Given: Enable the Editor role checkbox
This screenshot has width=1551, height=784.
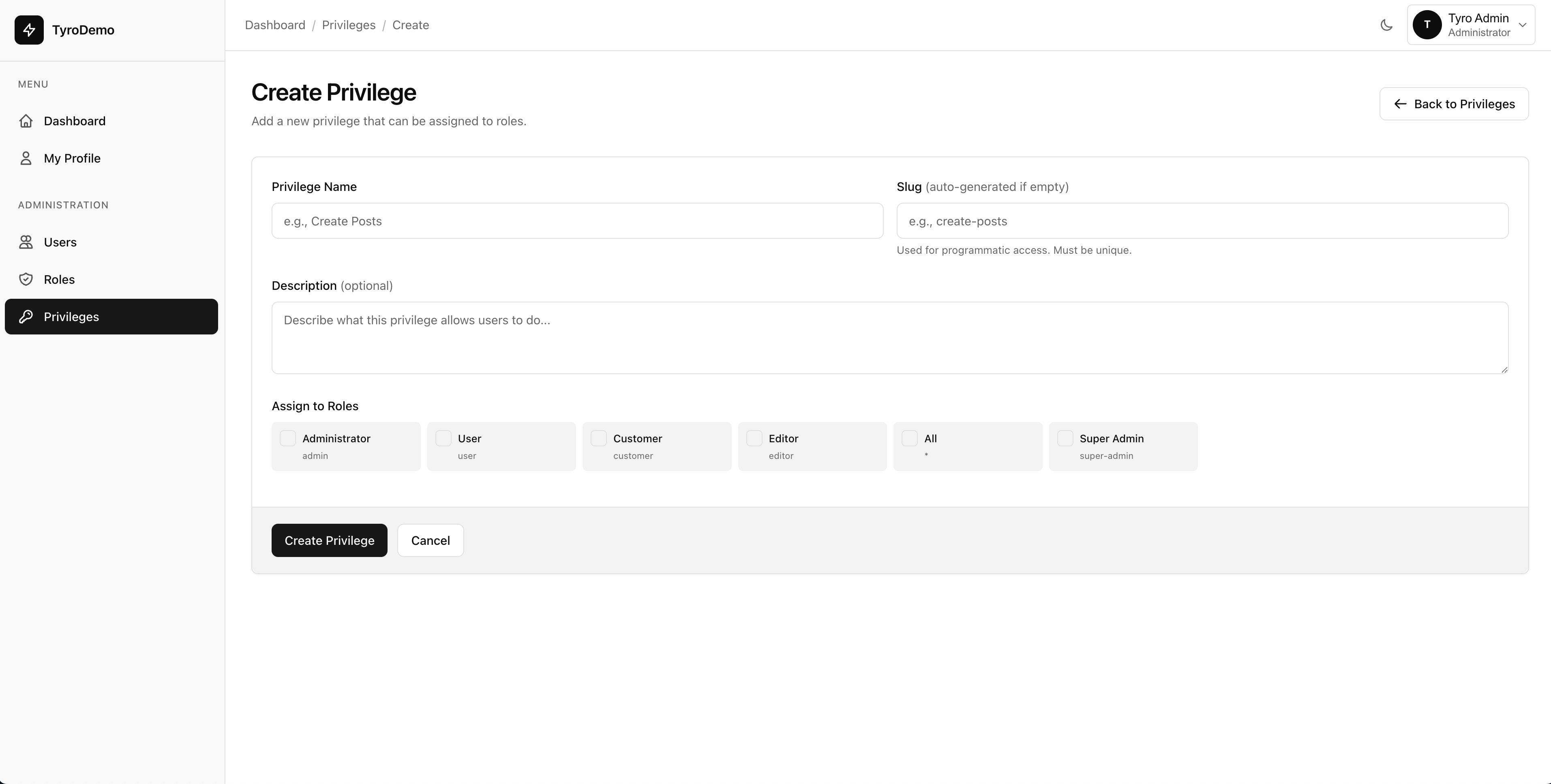Looking at the screenshot, I should (x=754, y=438).
